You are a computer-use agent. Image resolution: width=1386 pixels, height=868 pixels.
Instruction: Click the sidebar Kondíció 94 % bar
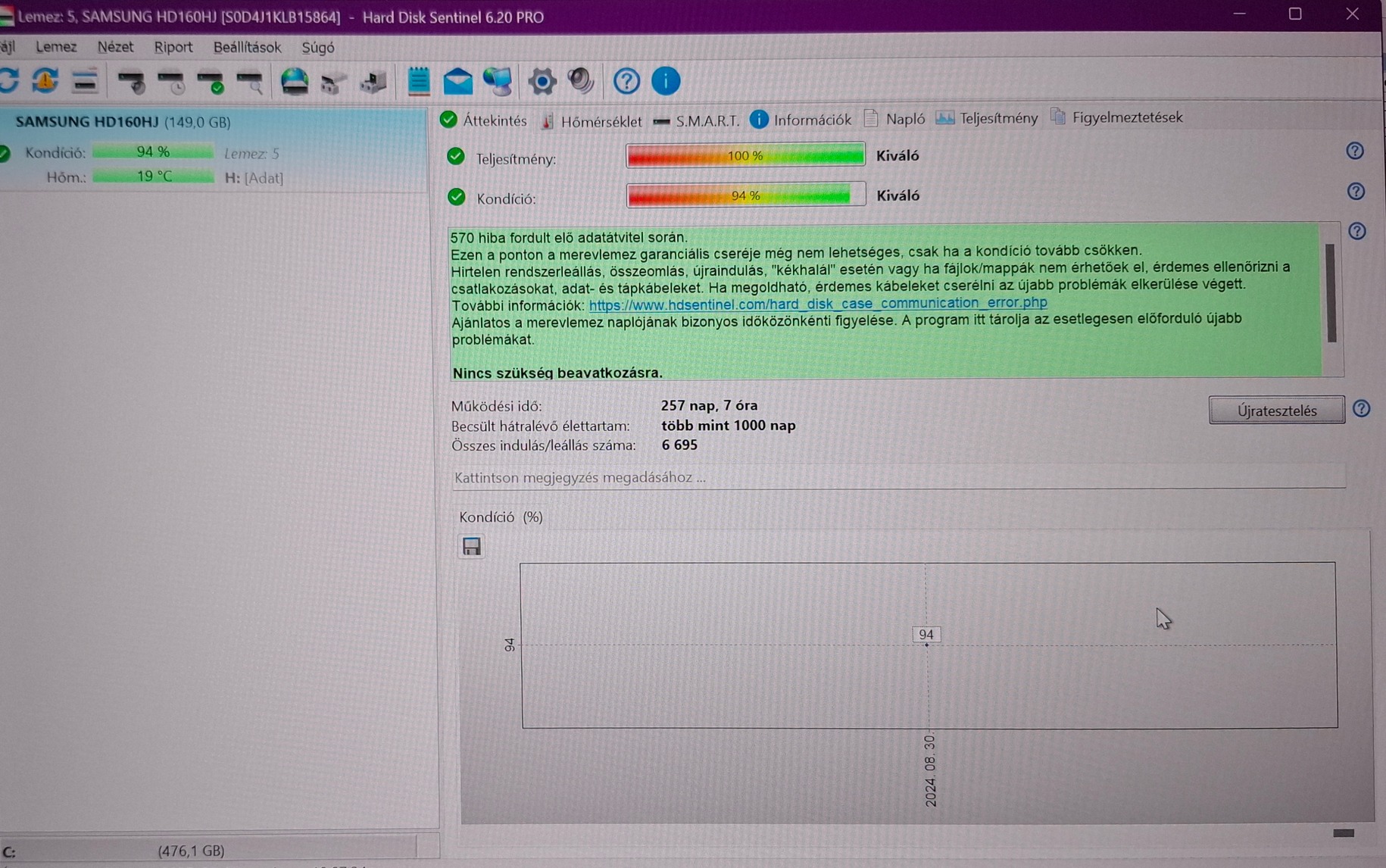(x=153, y=151)
